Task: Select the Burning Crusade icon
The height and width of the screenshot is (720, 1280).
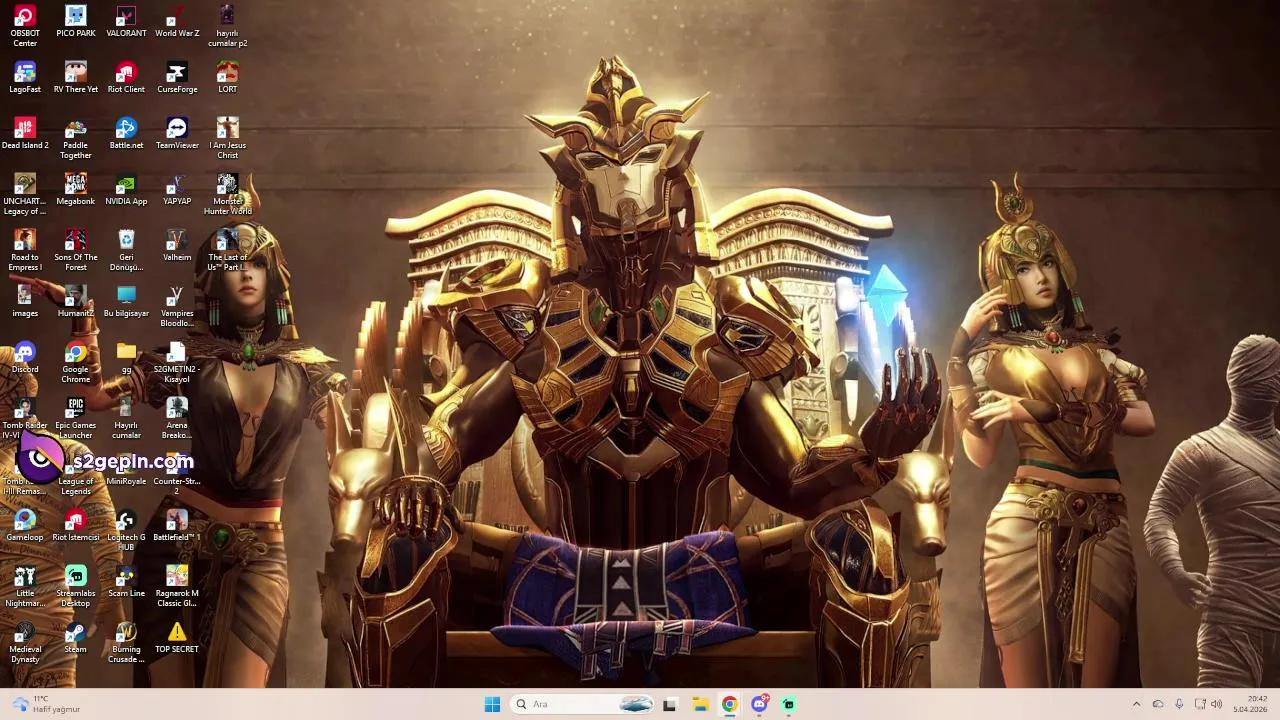Action: coord(126,642)
